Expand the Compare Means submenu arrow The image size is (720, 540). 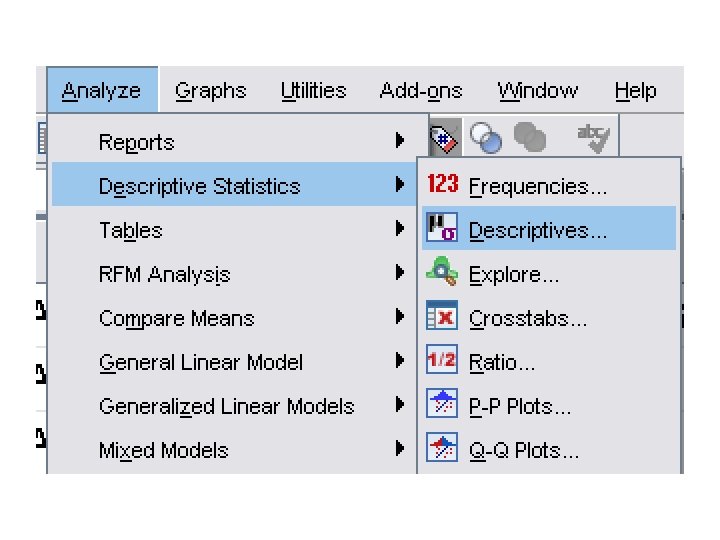[x=400, y=318]
